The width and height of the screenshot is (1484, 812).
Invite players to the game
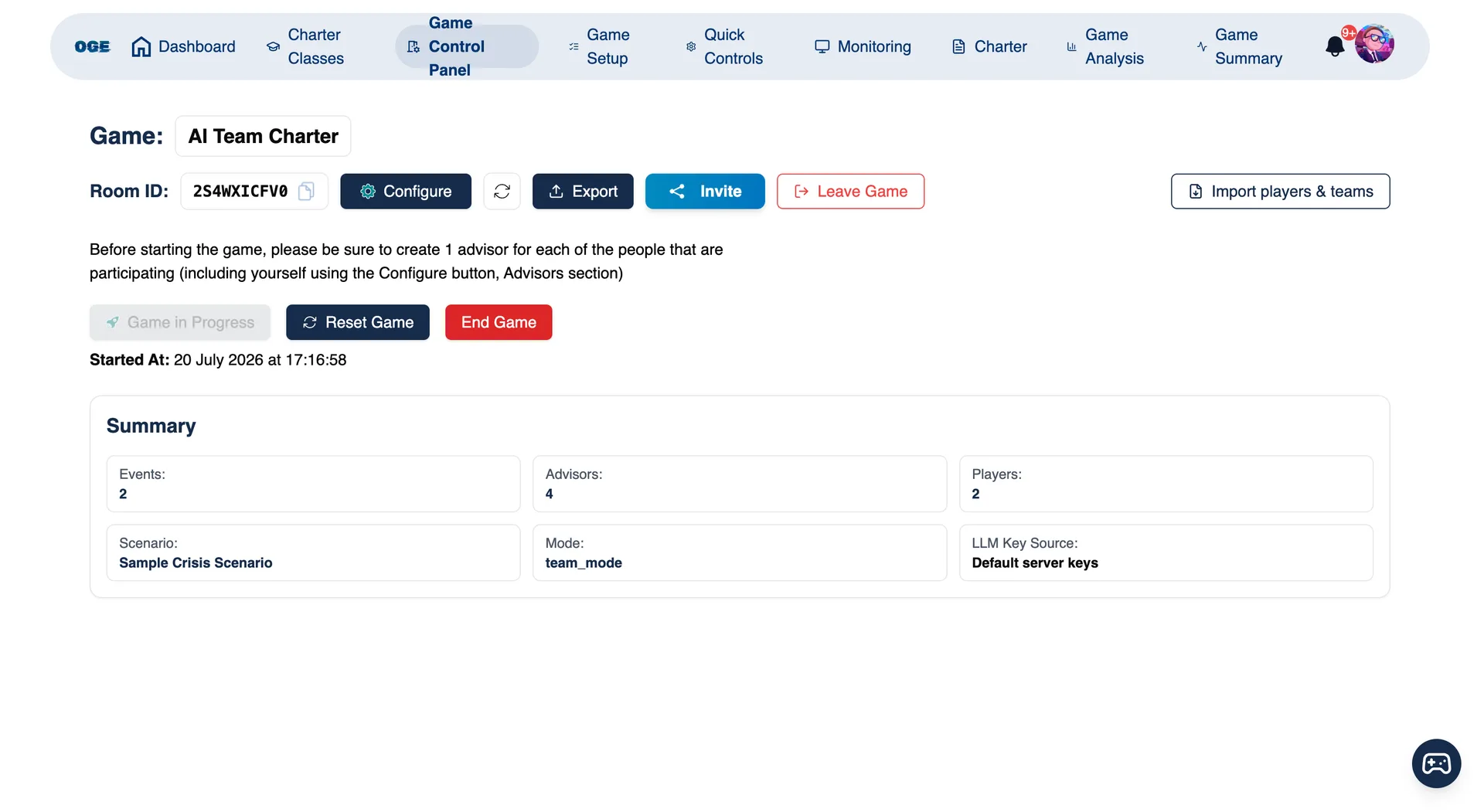[x=705, y=191]
